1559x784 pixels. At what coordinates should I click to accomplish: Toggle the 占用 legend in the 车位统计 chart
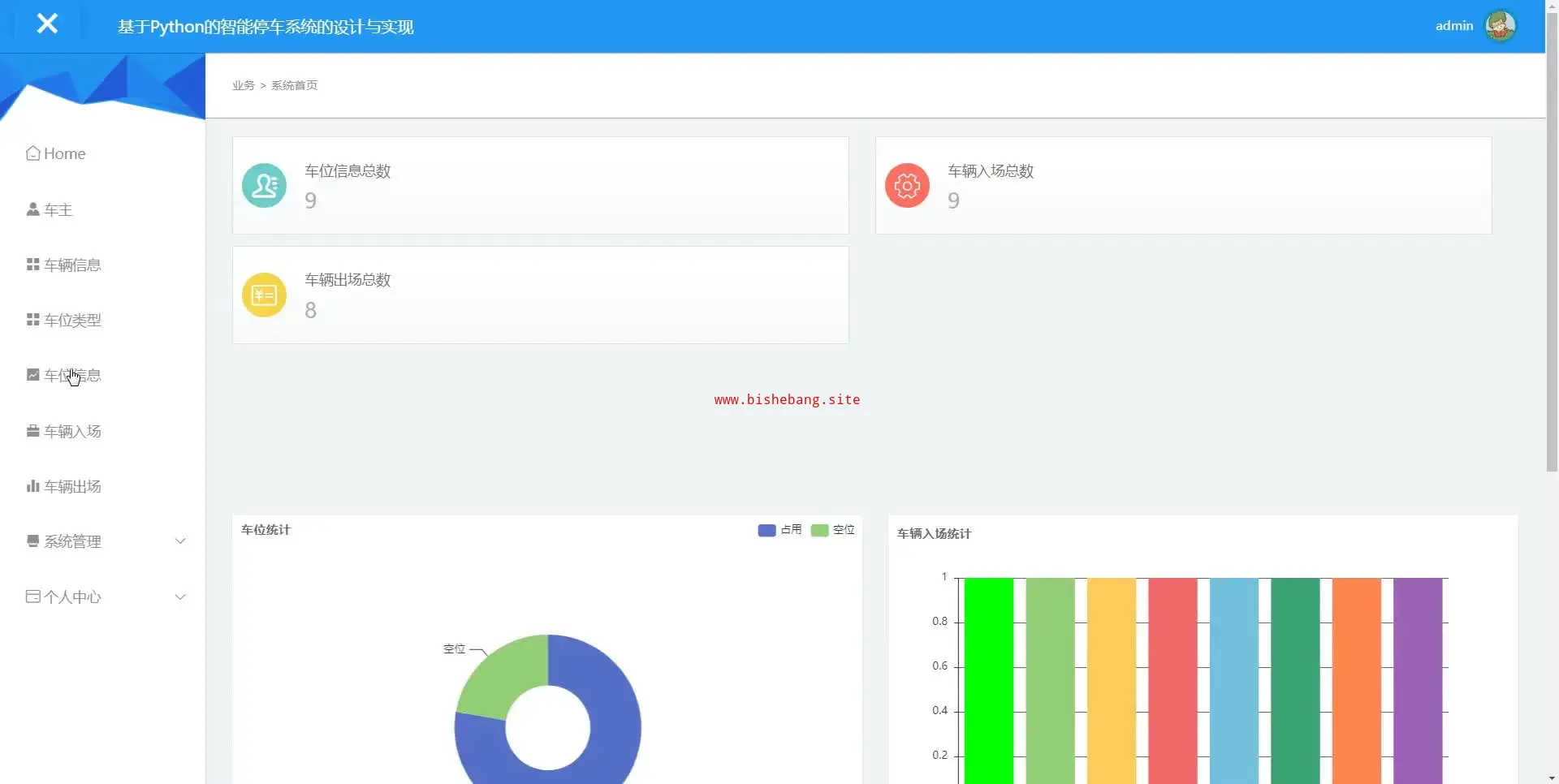click(779, 530)
